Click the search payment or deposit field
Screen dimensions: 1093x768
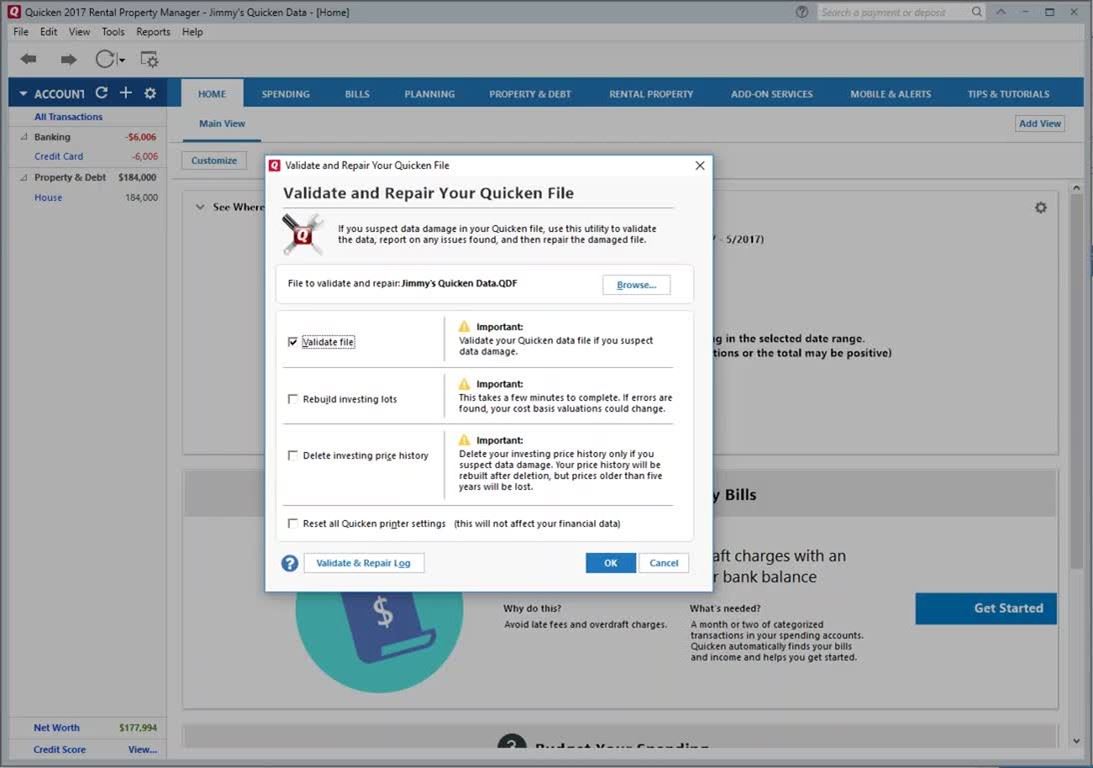point(894,12)
